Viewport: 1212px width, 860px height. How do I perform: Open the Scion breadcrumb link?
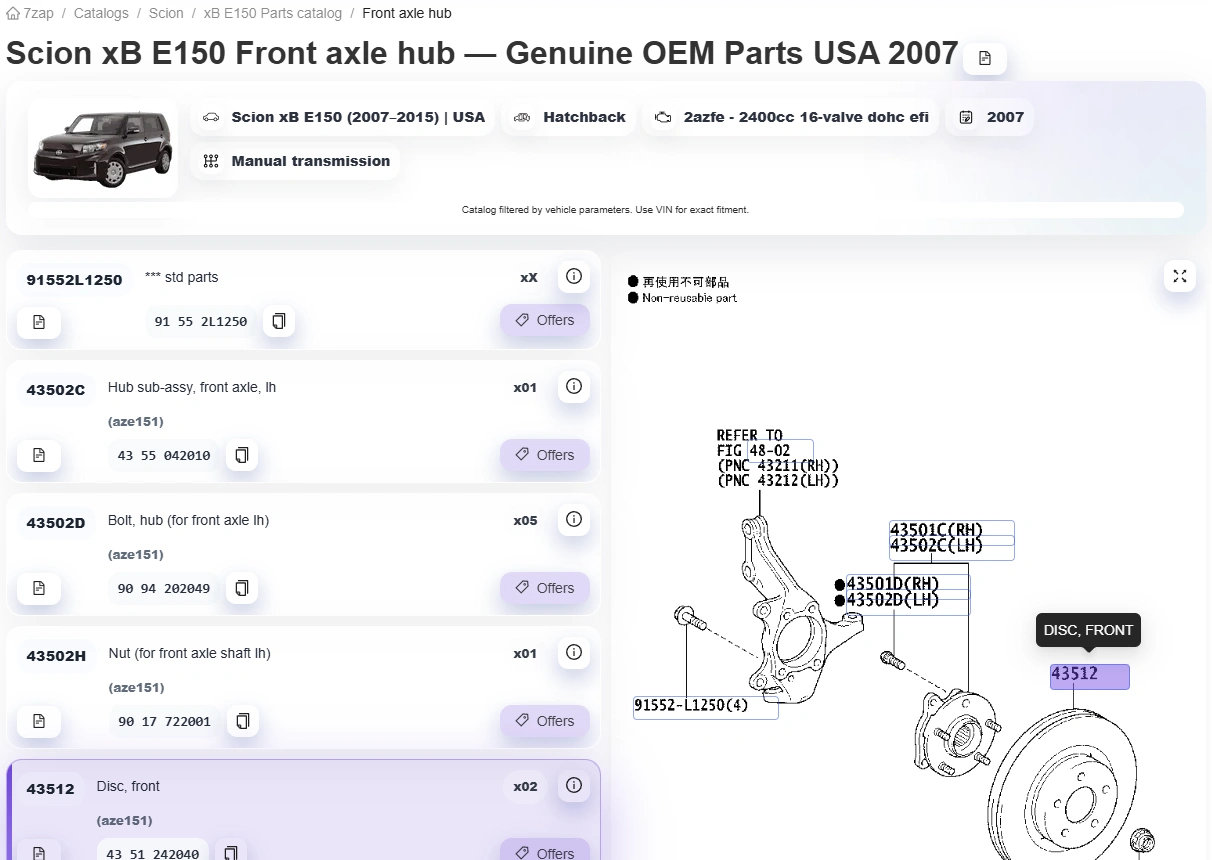[x=166, y=13]
